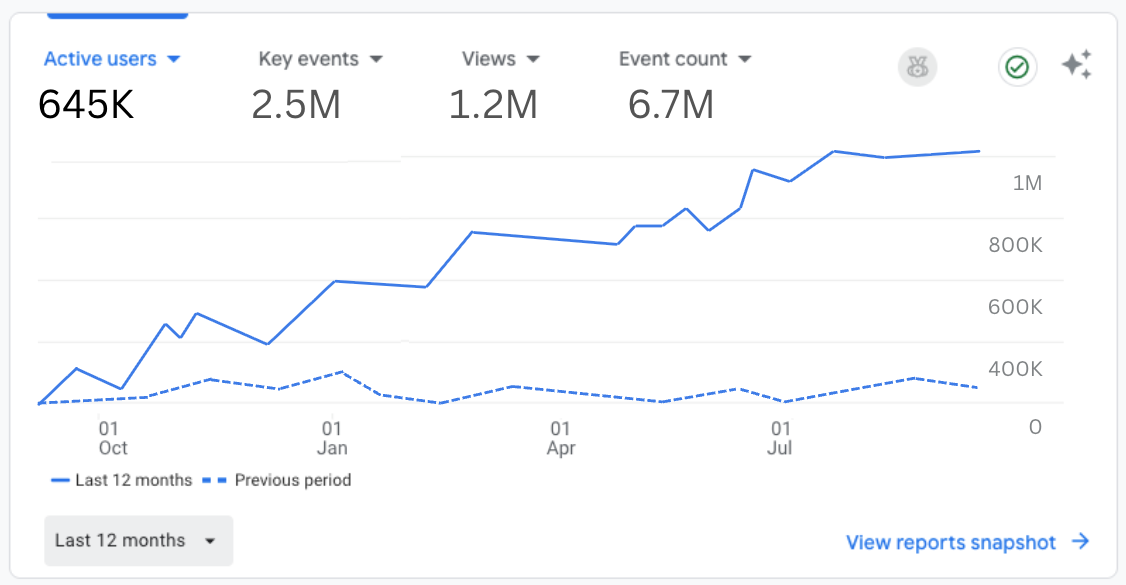
Task: Click the 01 Apr axis label
Action: click(561, 439)
